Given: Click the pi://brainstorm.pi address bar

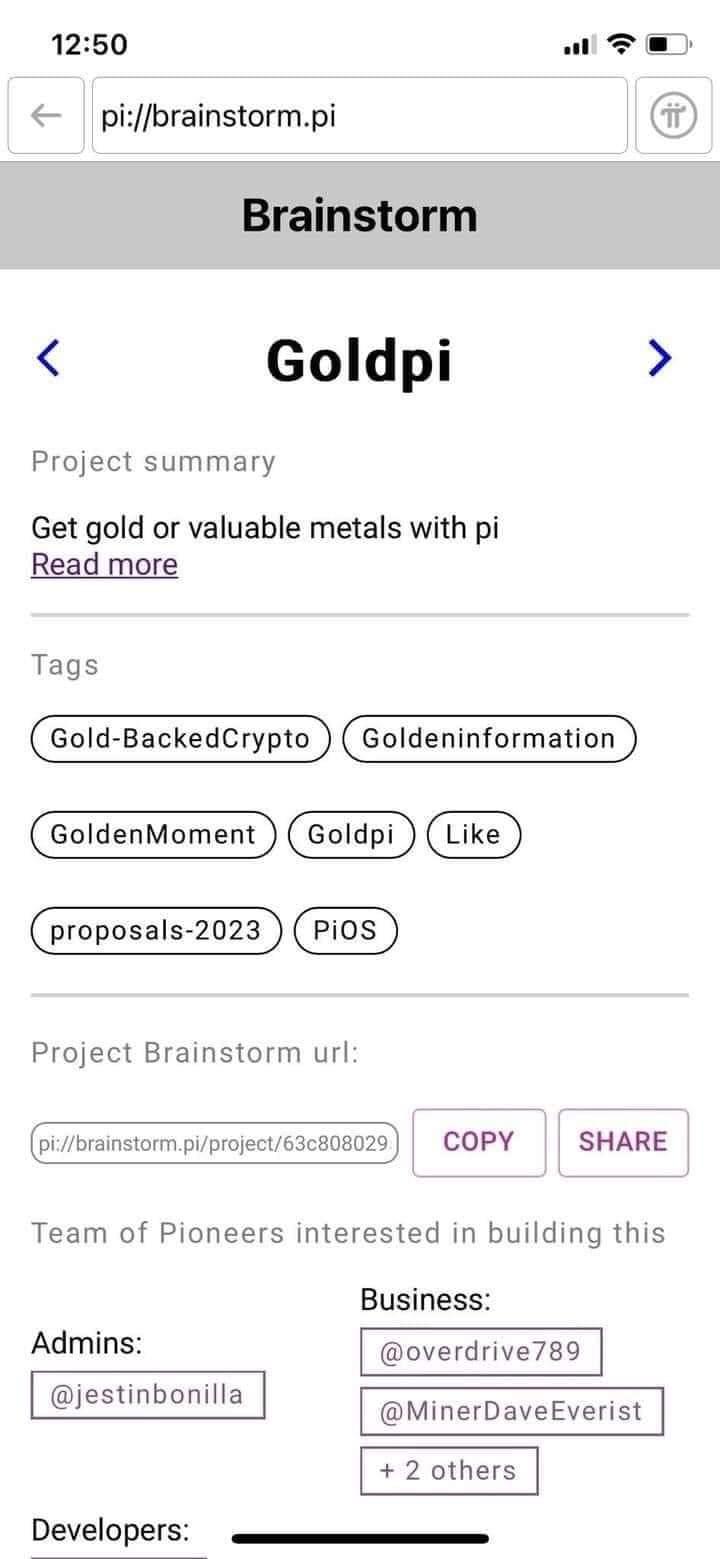Looking at the screenshot, I should coord(359,116).
